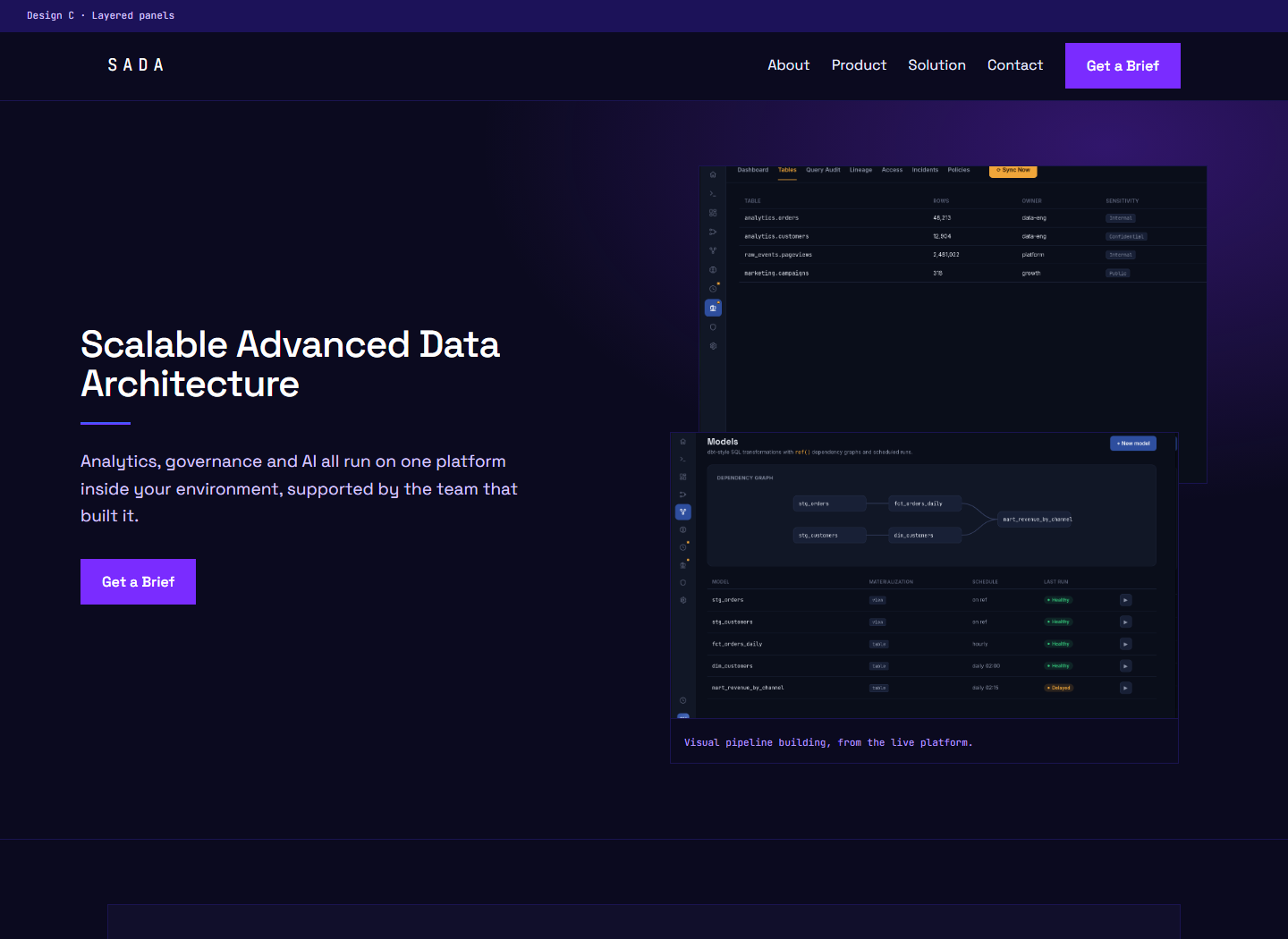The width and height of the screenshot is (1288, 939).
Task: Open the Product nav link
Action: (859, 65)
